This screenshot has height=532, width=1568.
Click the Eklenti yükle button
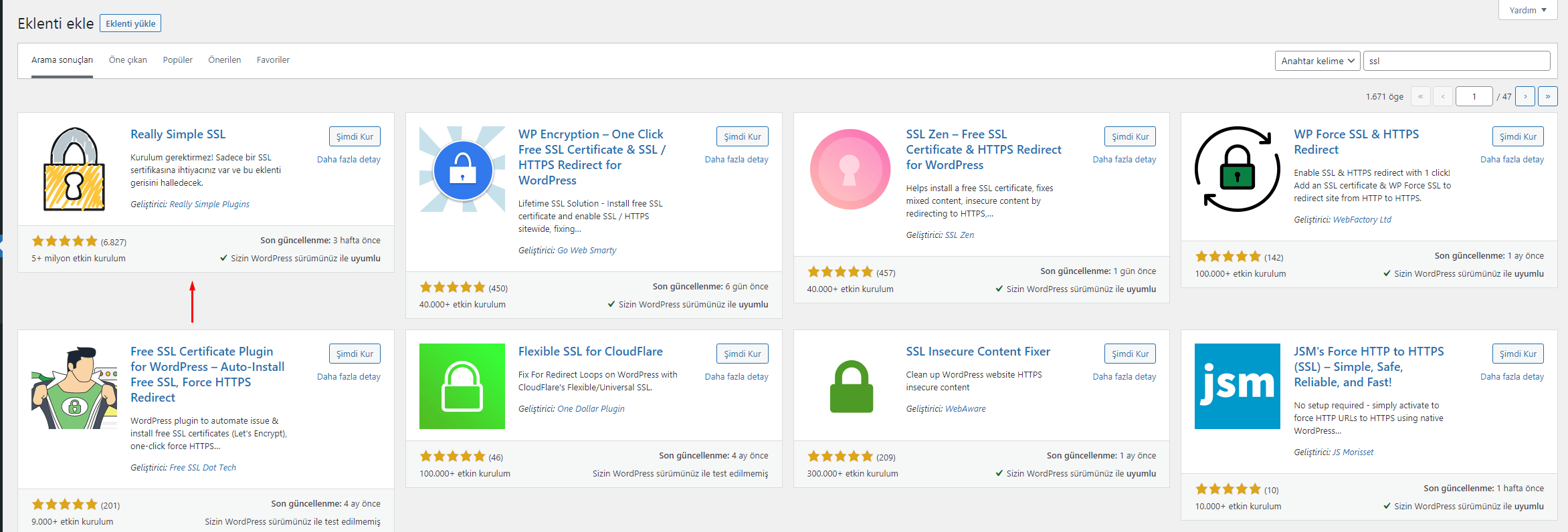click(130, 23)
